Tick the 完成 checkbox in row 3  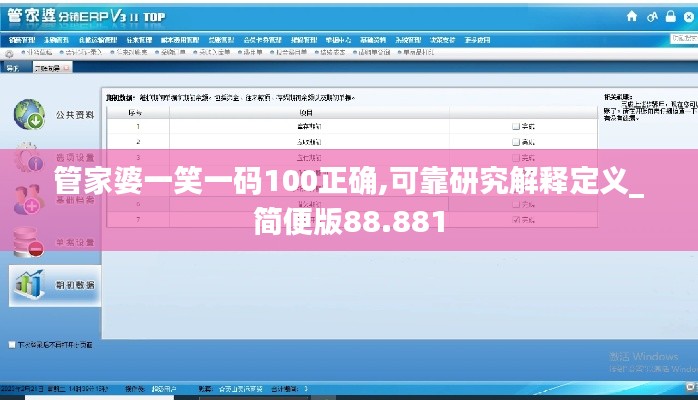pos(515,158)
